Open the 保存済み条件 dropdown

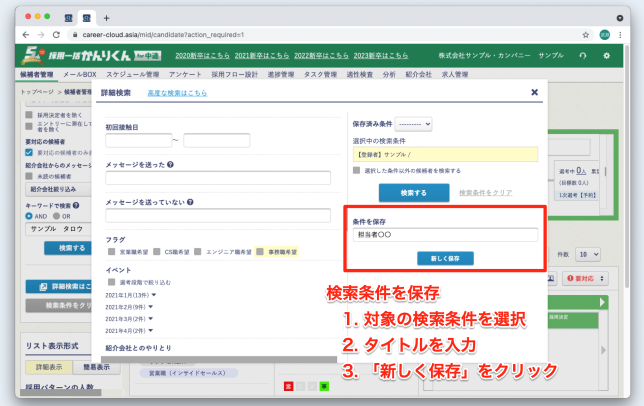click(413, 124)
